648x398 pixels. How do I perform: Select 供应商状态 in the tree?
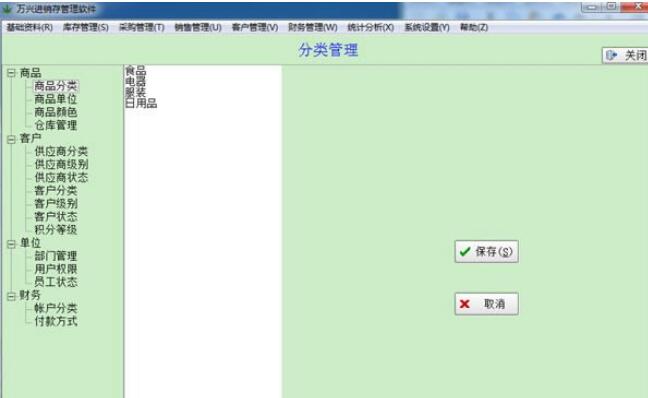click(x=61, y=177)
